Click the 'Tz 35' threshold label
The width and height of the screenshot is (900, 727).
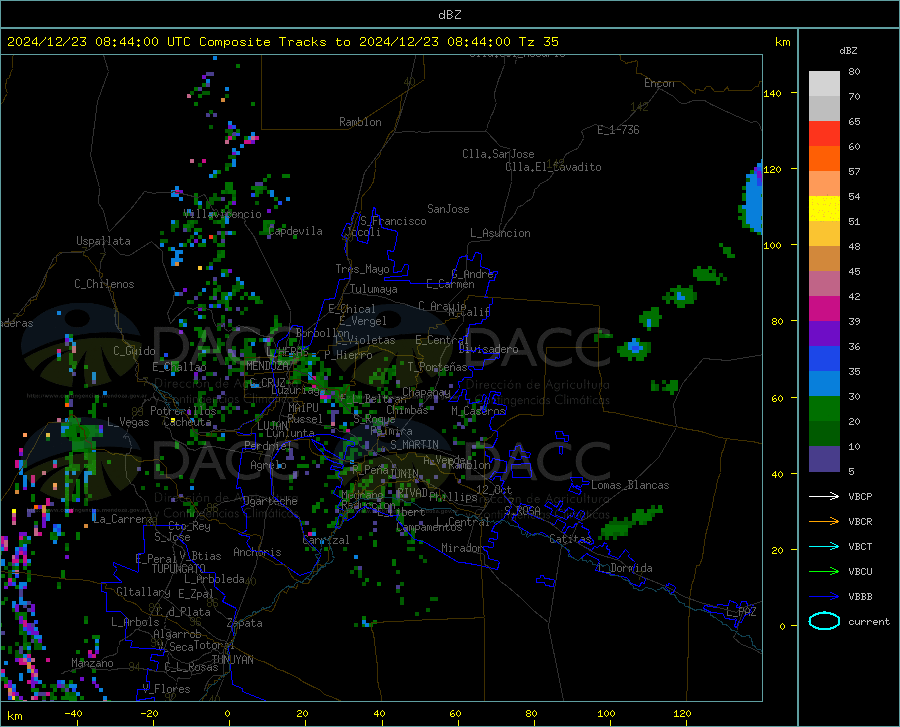[538, 42]
